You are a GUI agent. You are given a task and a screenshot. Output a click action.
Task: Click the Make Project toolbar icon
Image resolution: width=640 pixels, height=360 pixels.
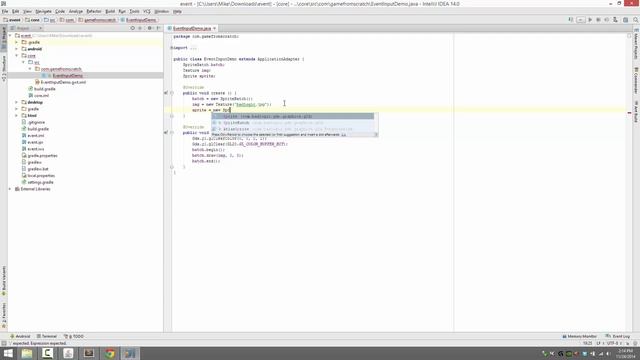tap(571, 20)
